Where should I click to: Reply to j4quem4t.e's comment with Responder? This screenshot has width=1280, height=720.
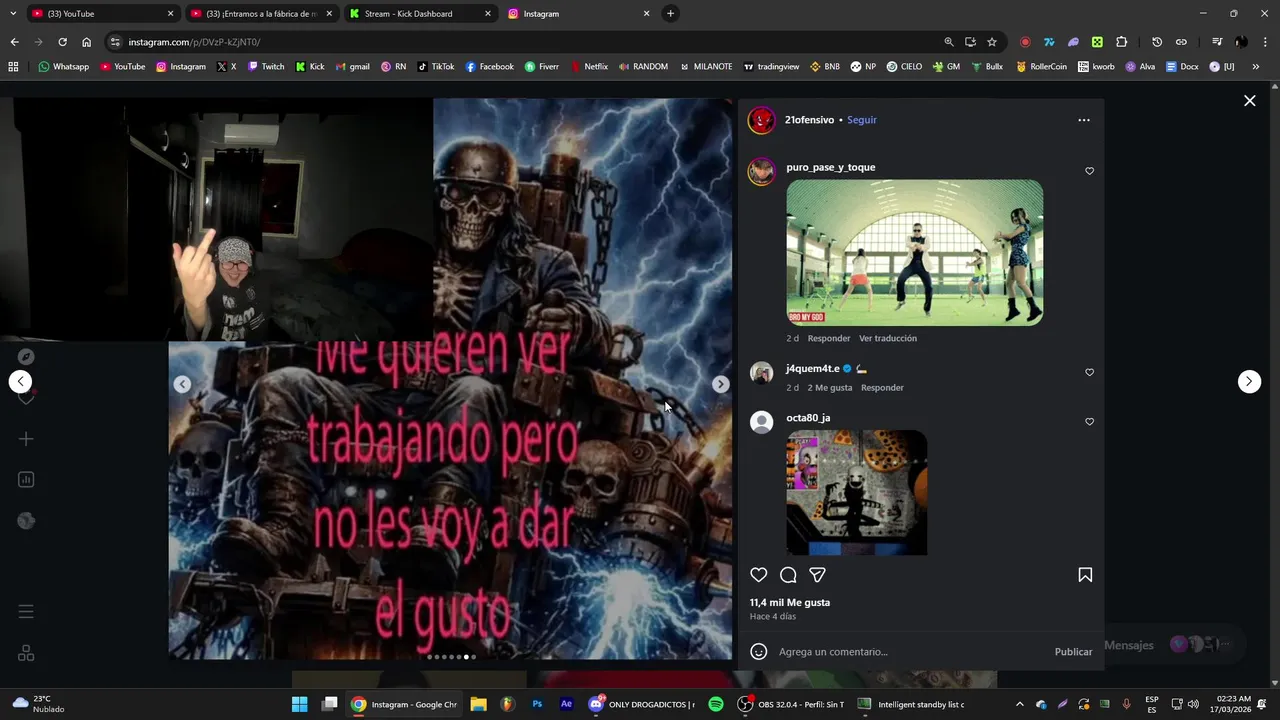882,387
